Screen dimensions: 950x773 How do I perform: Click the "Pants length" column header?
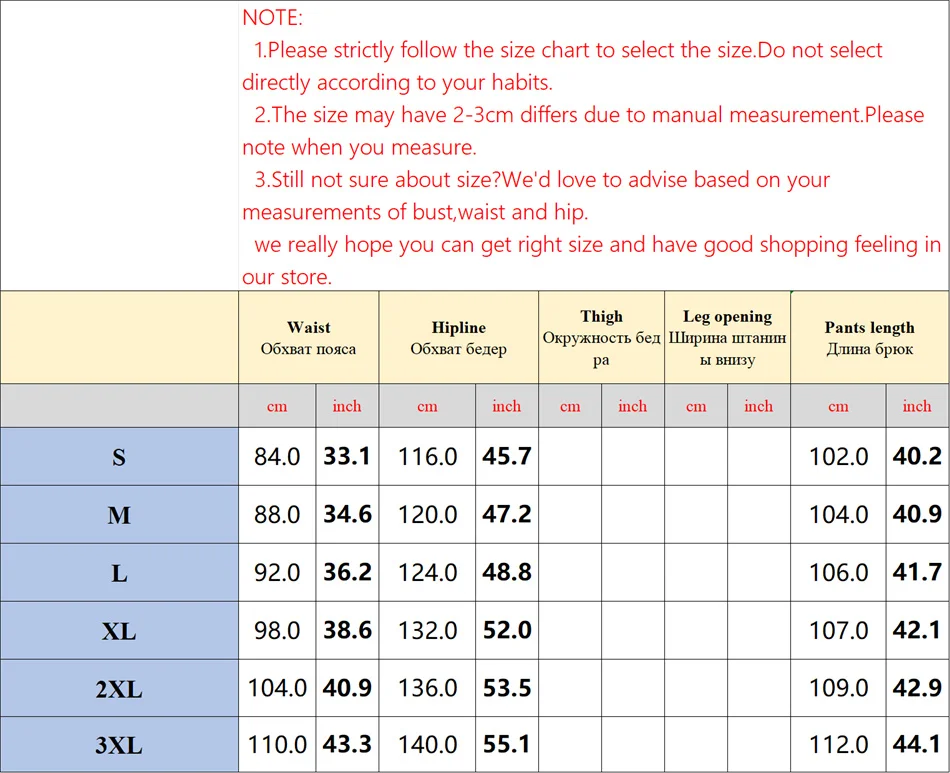pos(869,337)
